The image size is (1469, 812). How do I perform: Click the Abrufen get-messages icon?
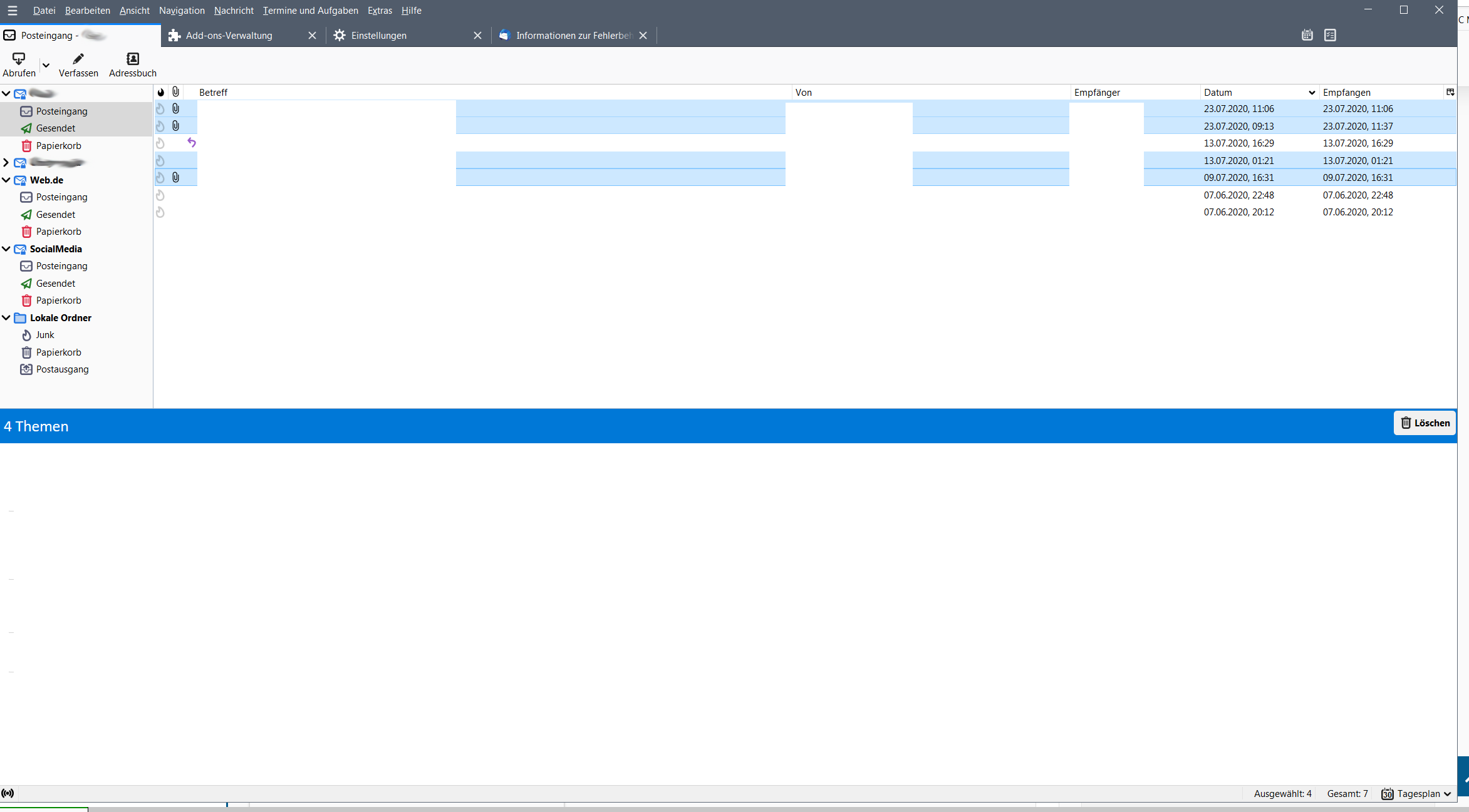point(19,59)
